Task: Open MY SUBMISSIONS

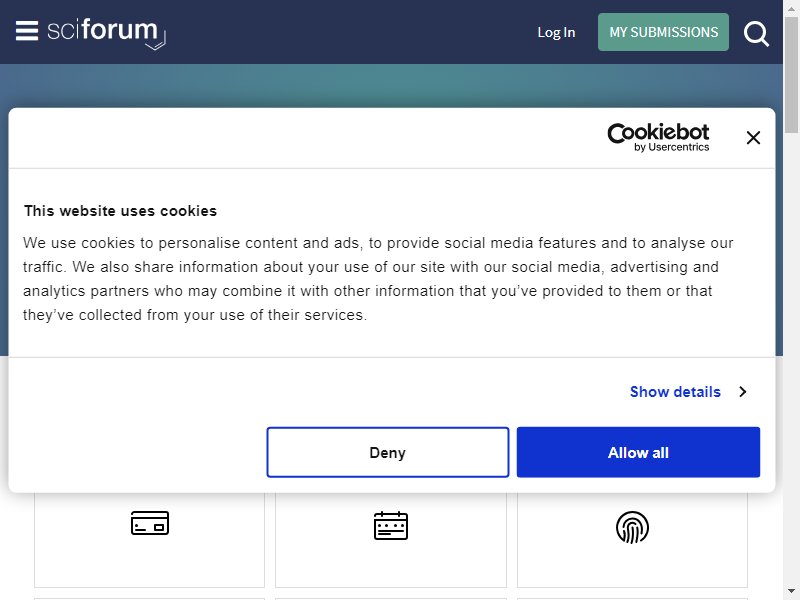Action: (x=663, y=32)
